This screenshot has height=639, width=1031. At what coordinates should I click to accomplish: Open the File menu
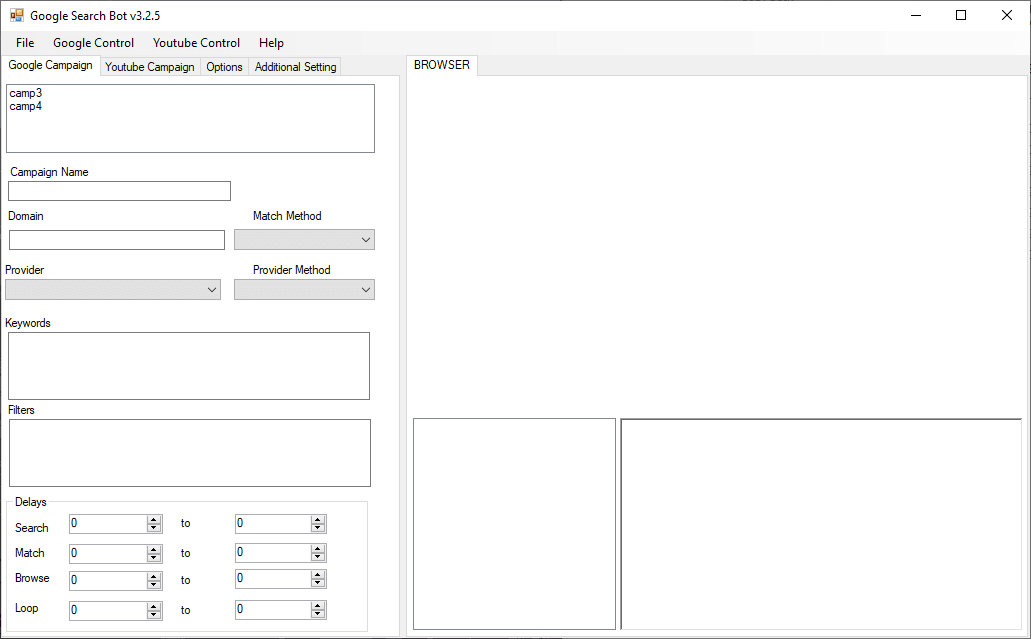pos(24,43)
